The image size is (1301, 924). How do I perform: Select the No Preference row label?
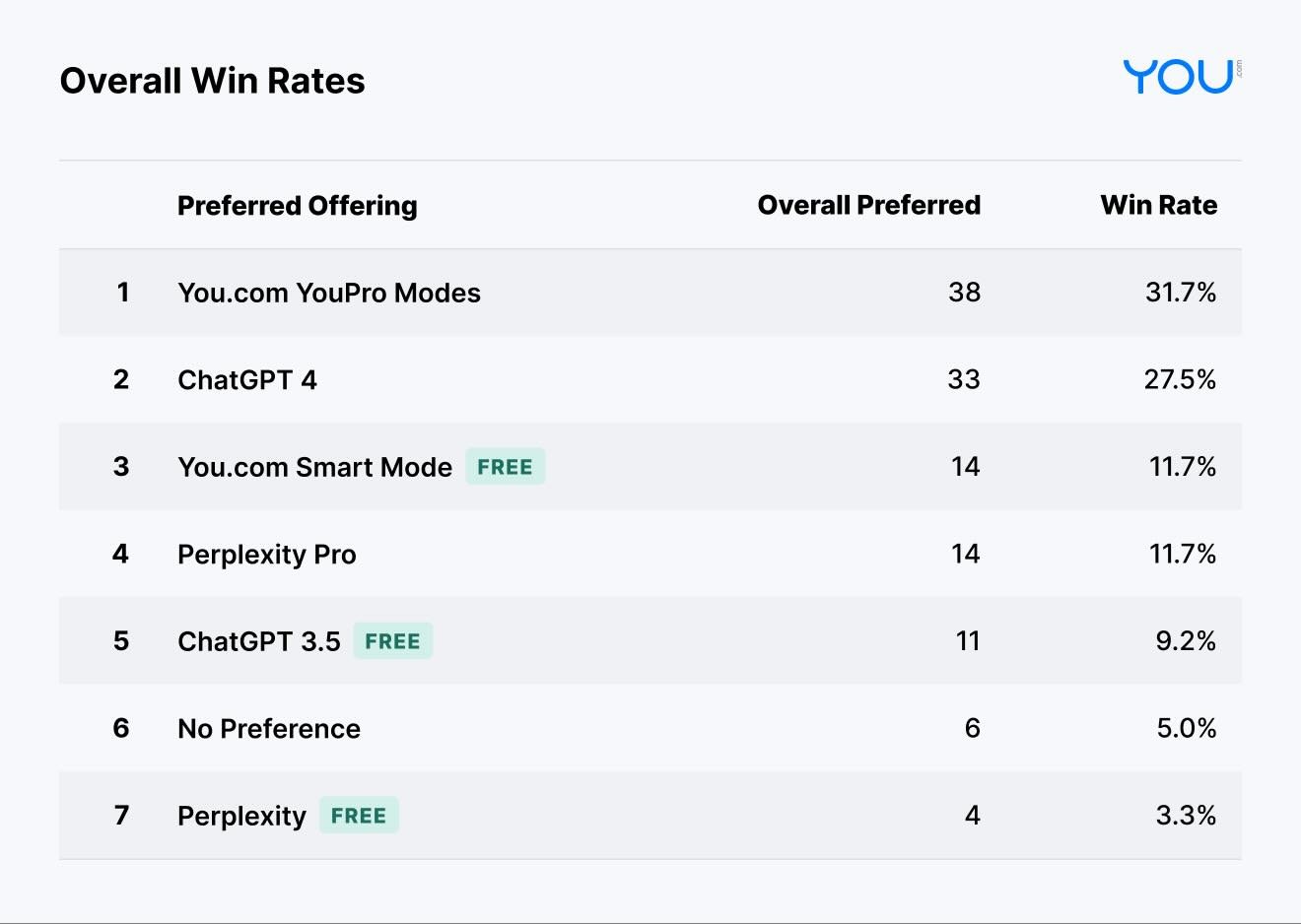(268, 729)
